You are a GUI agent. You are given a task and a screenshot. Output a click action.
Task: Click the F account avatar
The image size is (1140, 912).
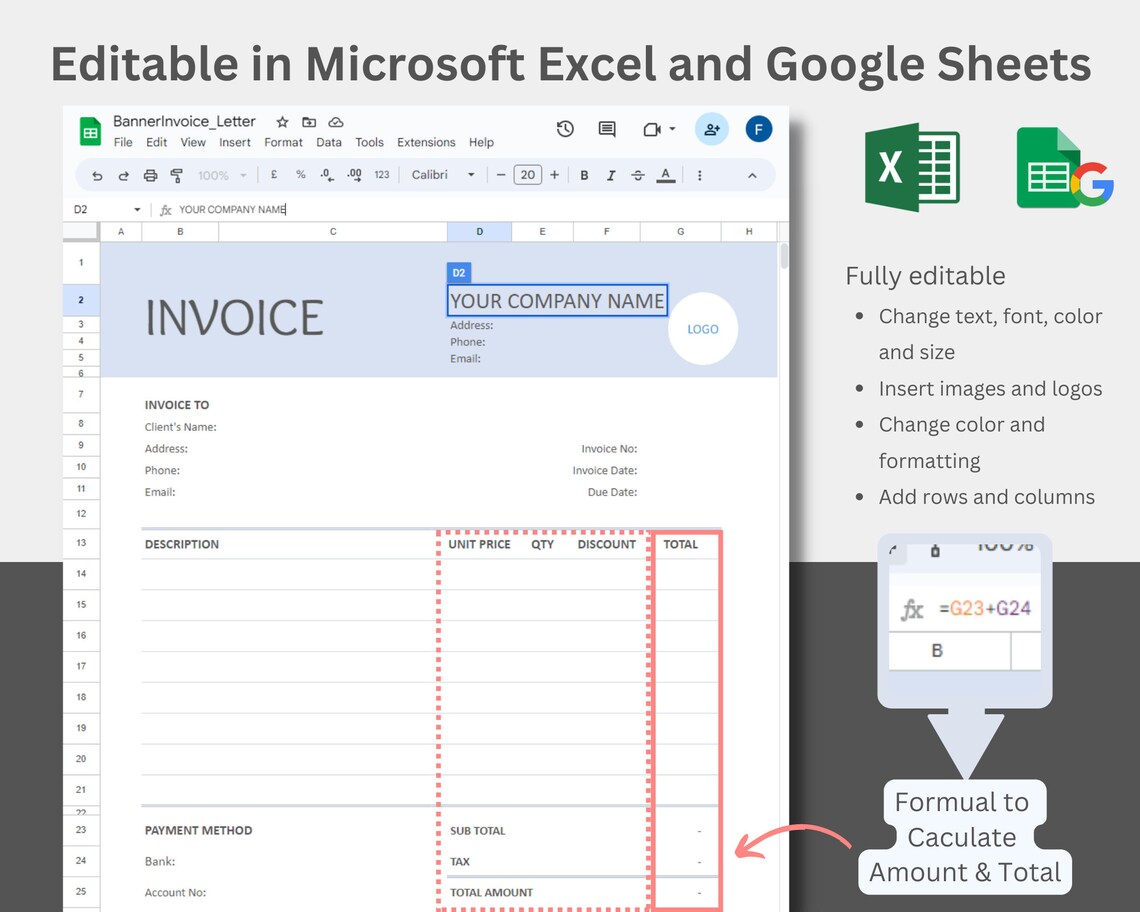point(758,129)
